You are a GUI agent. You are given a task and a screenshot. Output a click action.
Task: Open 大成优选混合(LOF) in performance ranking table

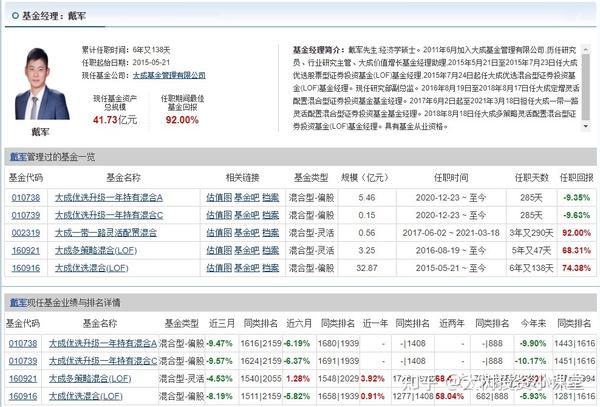86,396
